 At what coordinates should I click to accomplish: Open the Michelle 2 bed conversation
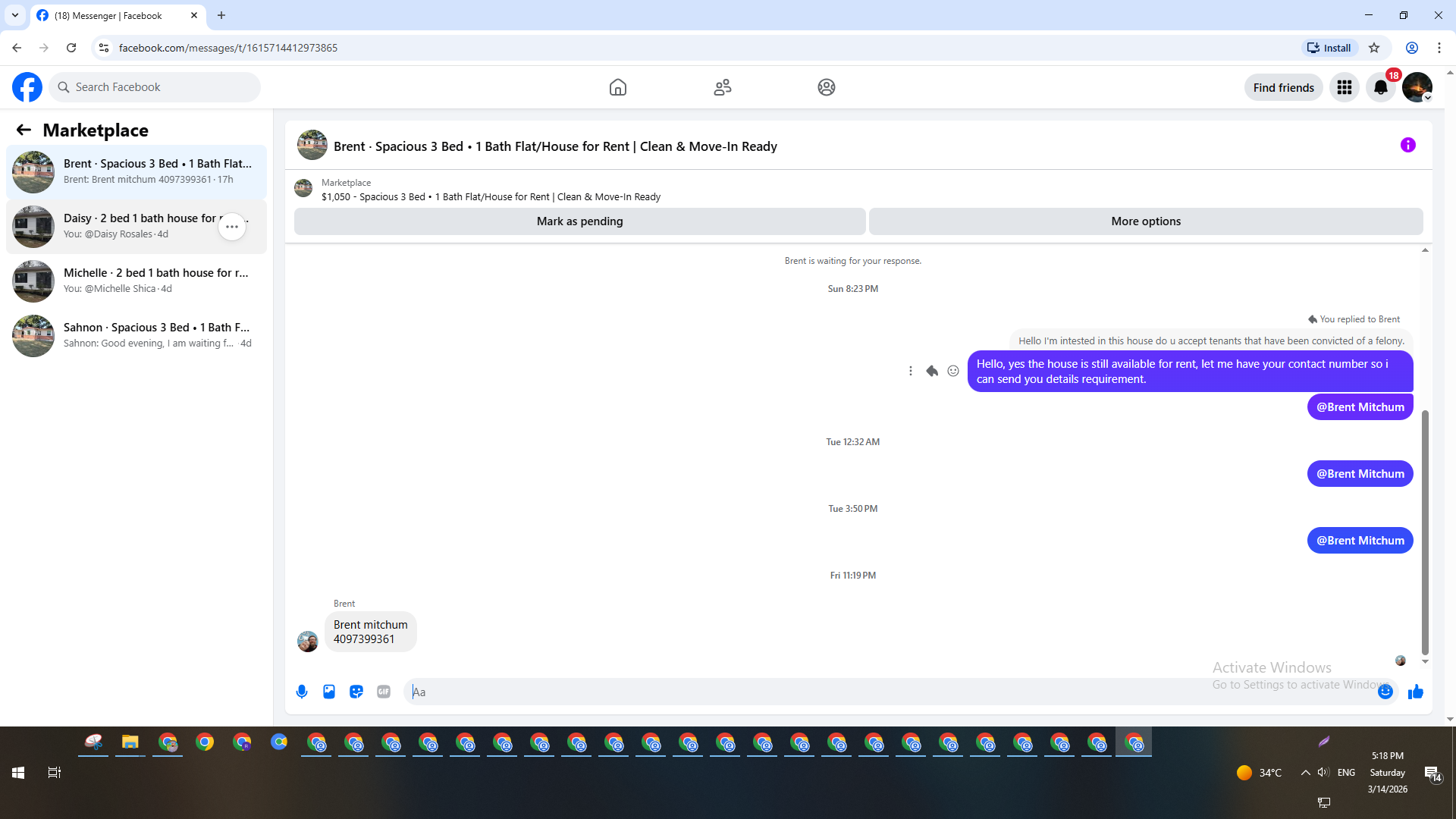coord(136,281)
